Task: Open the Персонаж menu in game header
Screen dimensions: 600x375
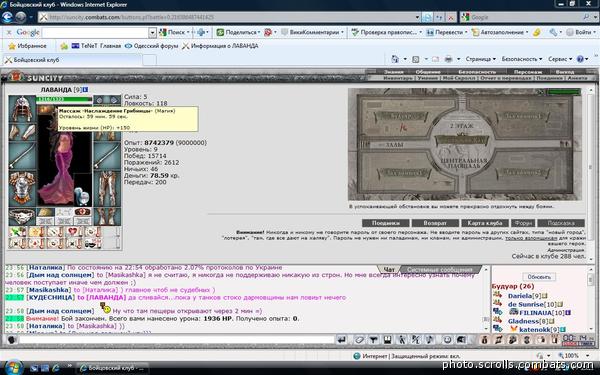Action: 527,72
